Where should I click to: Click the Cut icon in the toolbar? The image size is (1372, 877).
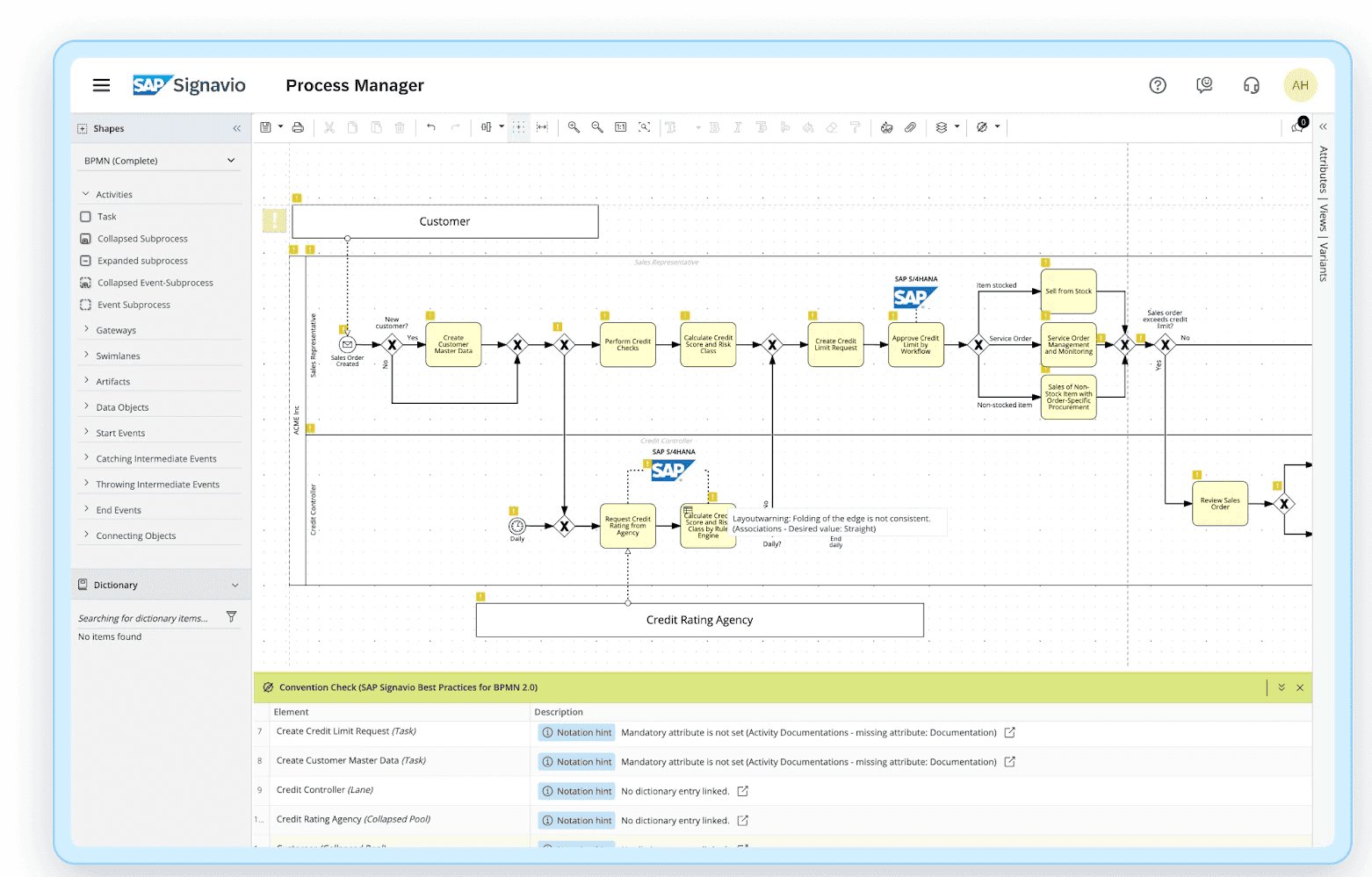[x=329, y=127]
